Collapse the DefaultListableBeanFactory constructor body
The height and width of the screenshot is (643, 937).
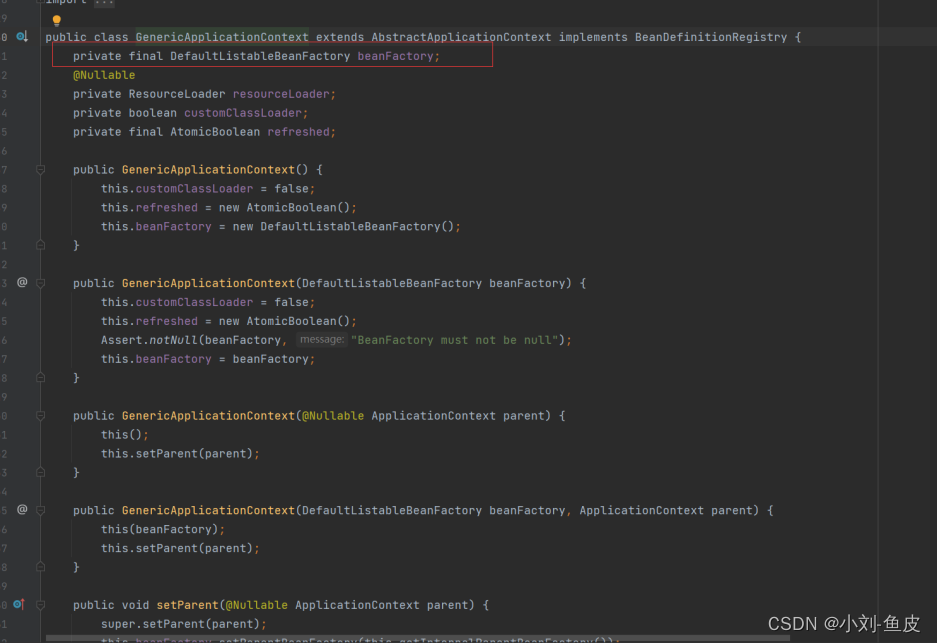[40, 283]
